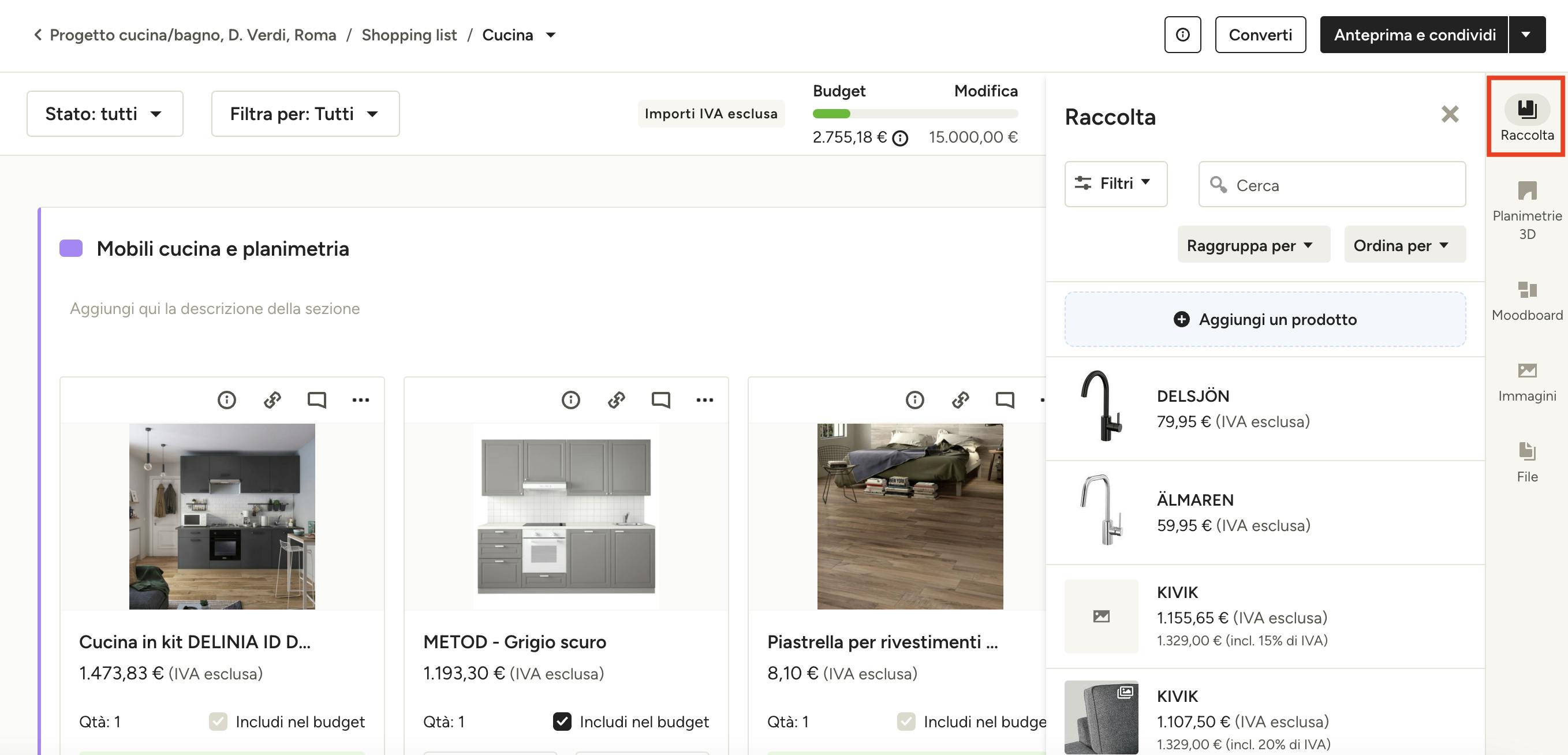Click Aggiungi un prodotto button
The width and height of the screenshot is (1568, 755).
(1265, 319)
